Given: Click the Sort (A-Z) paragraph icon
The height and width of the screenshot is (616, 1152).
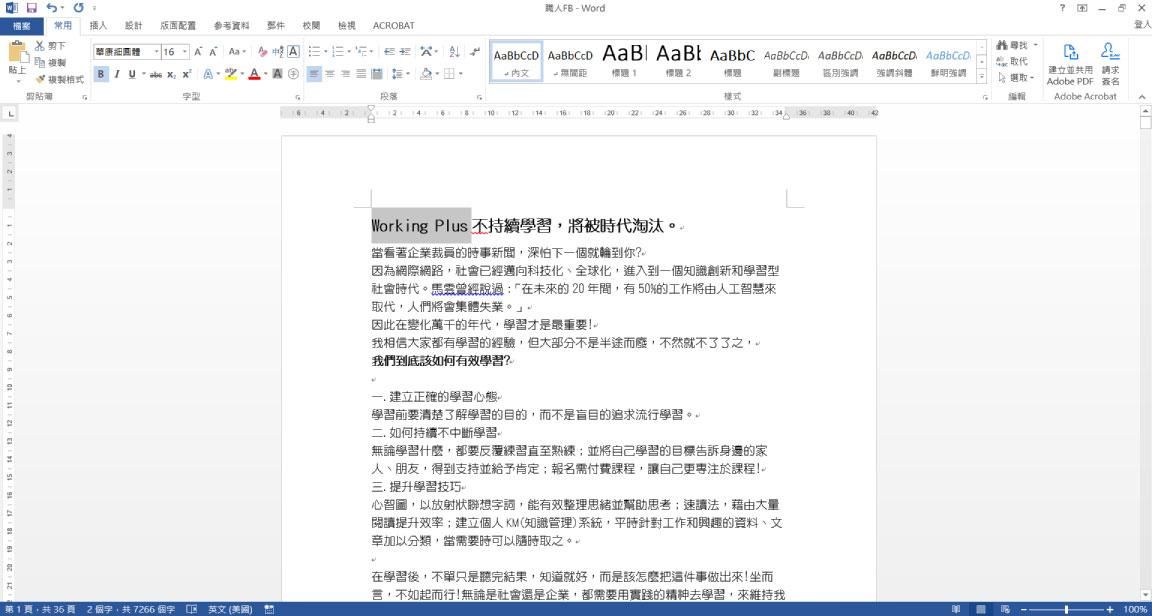Looking at the screenshot, I should 454,51.
